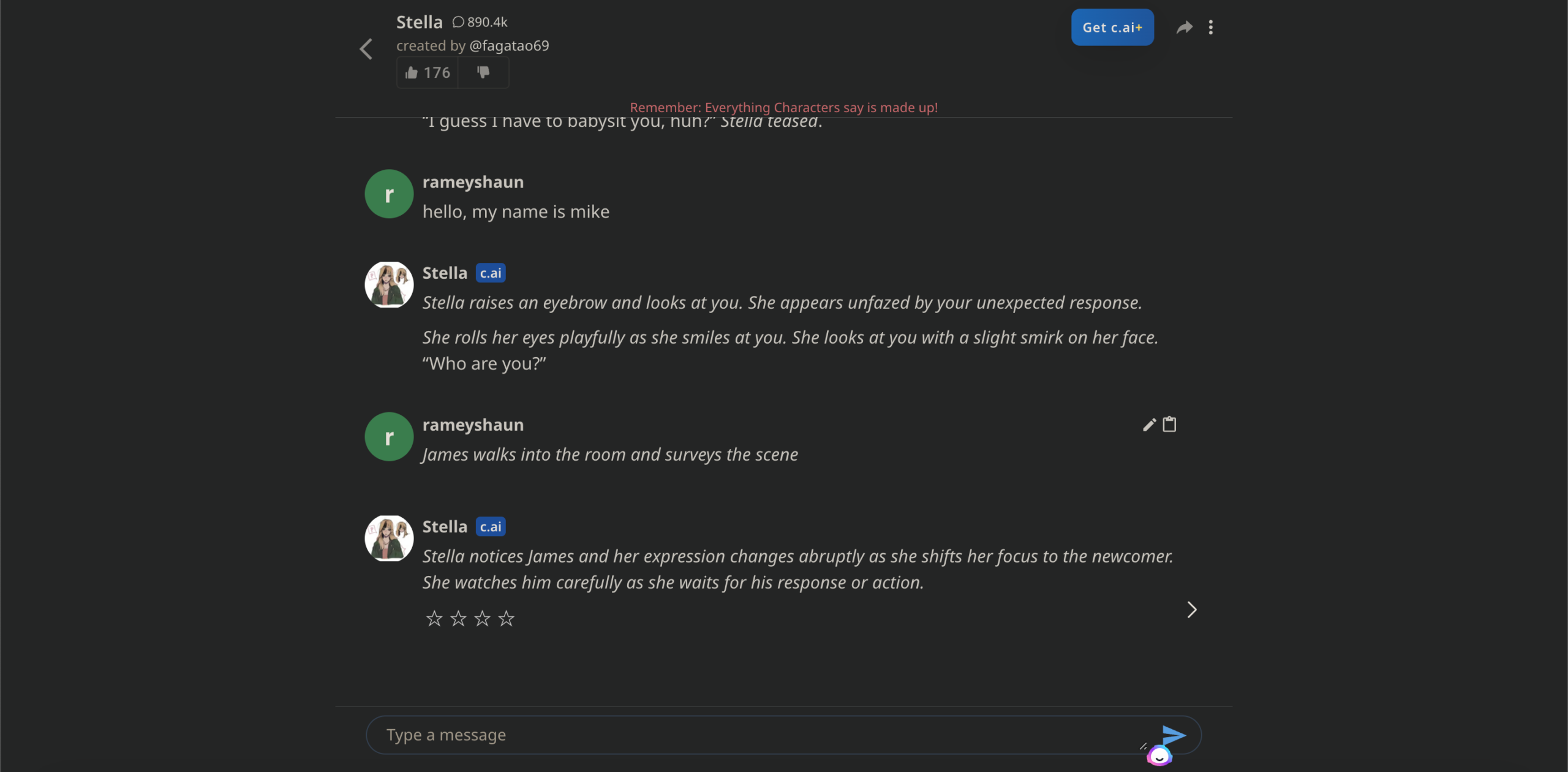Rate Stella's reply four stars
1568x772 pixels.
point(506,619)
